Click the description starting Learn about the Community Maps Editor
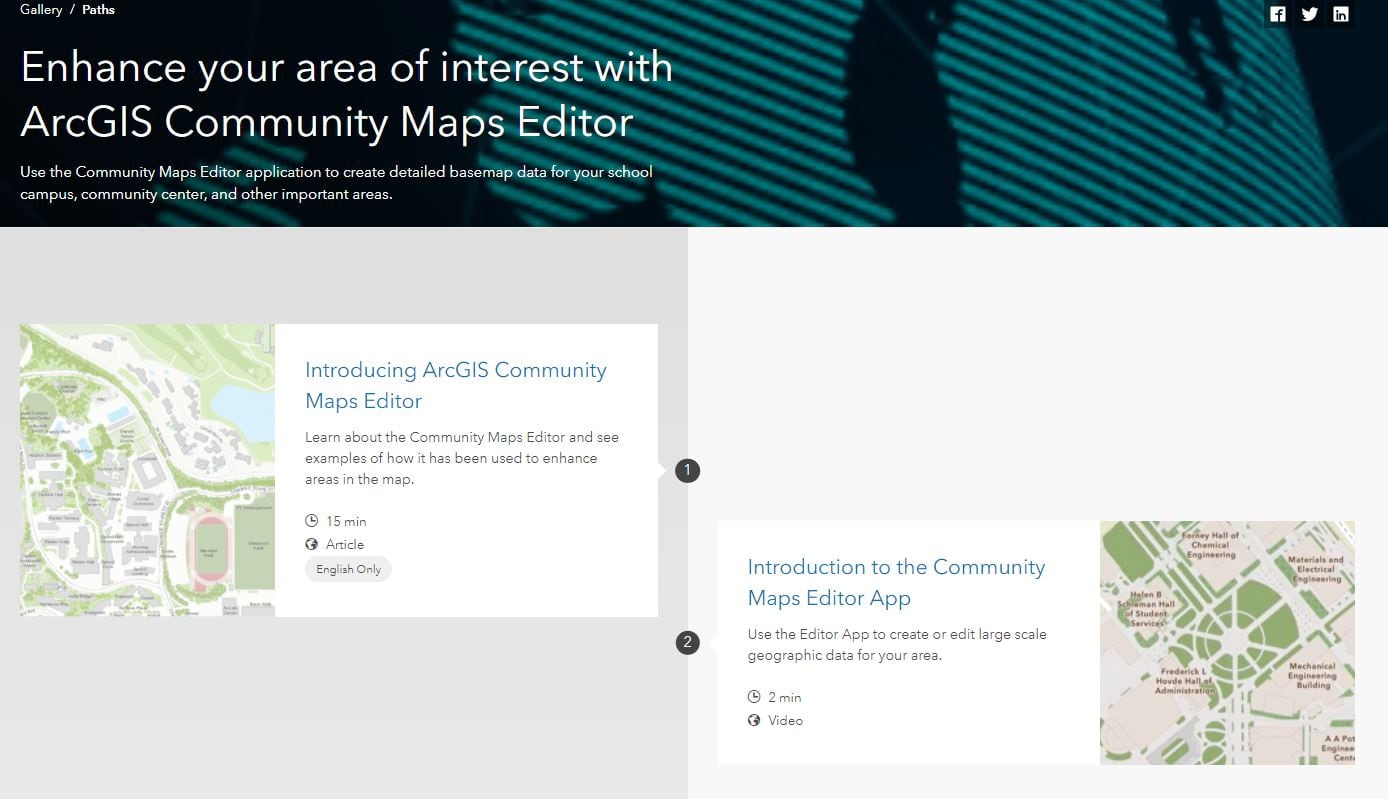Image resolution: width=1388 pixels, height=799 pixels. coord(462,458)
